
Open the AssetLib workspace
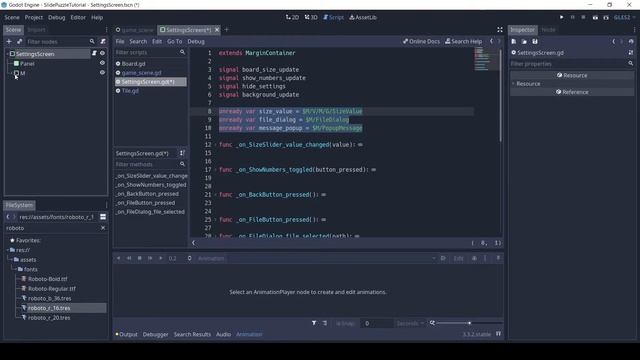pos(363,17)
